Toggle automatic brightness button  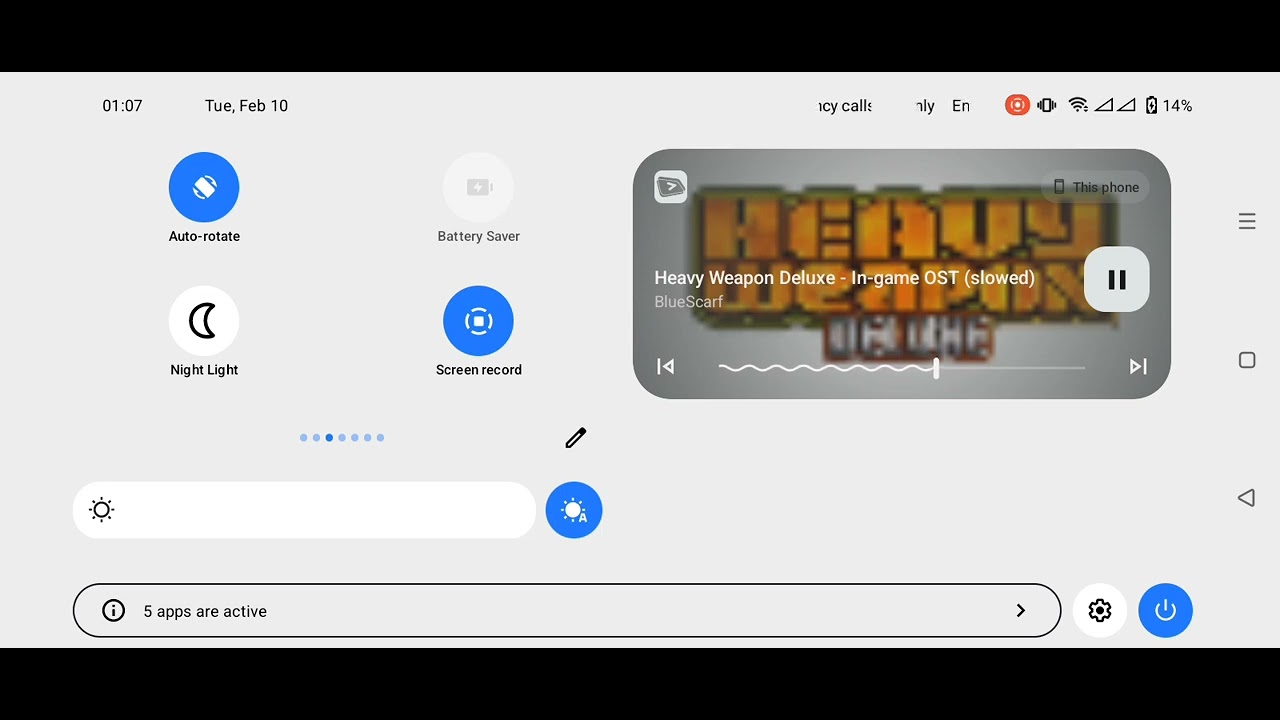pyautogui.click(x=574, y=510)
